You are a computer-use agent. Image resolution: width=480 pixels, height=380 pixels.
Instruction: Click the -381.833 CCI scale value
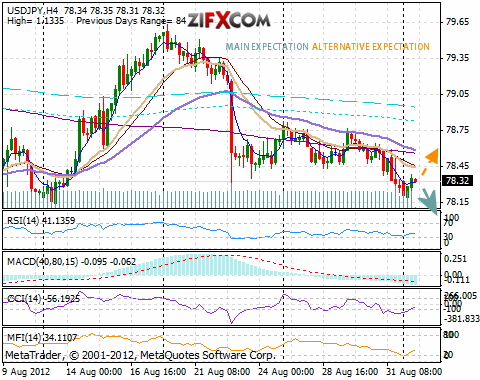pyautogui.click(x=462, y=319)
